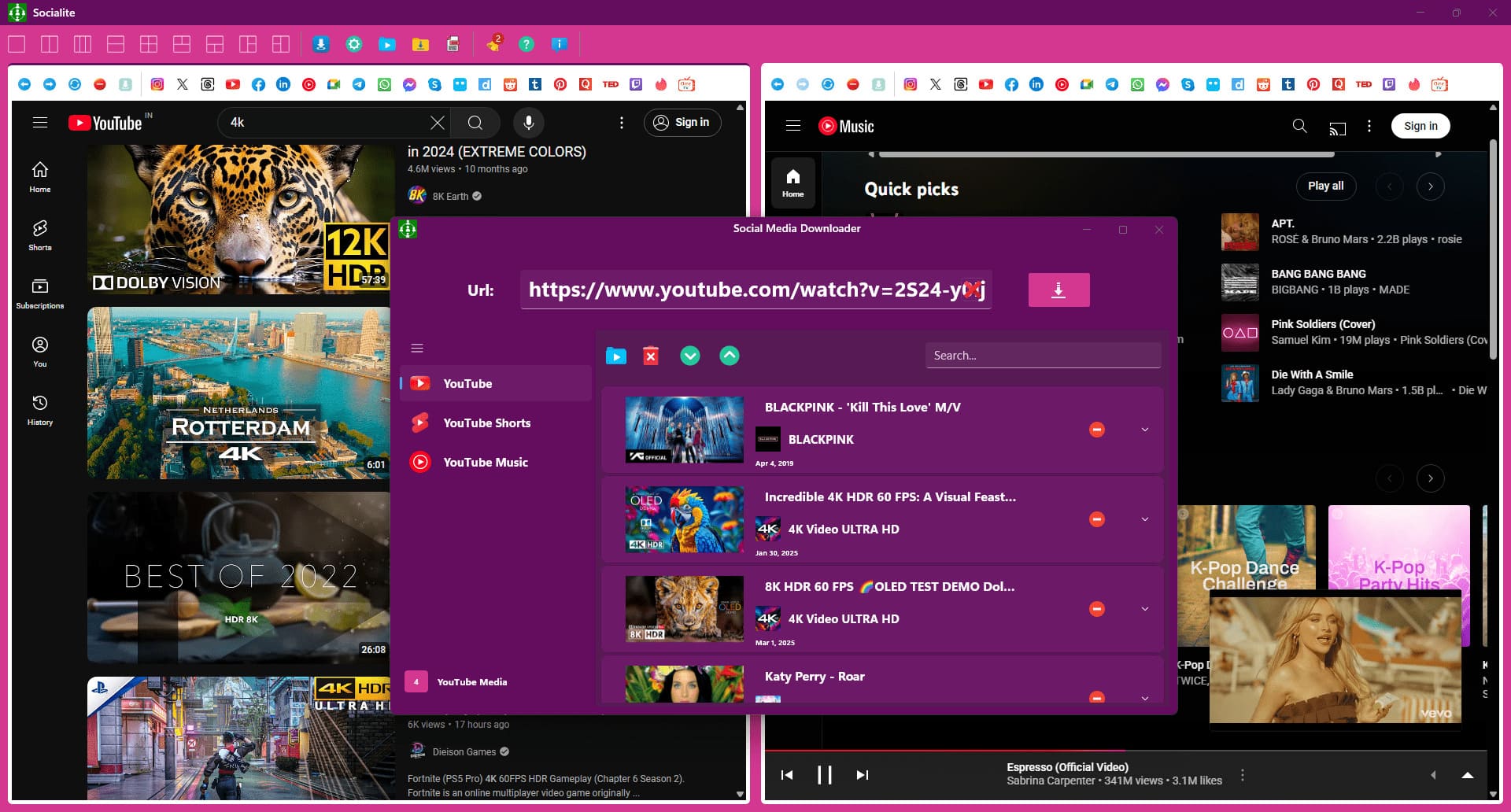Reload the right pane page
This screenshot has width=1511, height=812.
828,84
